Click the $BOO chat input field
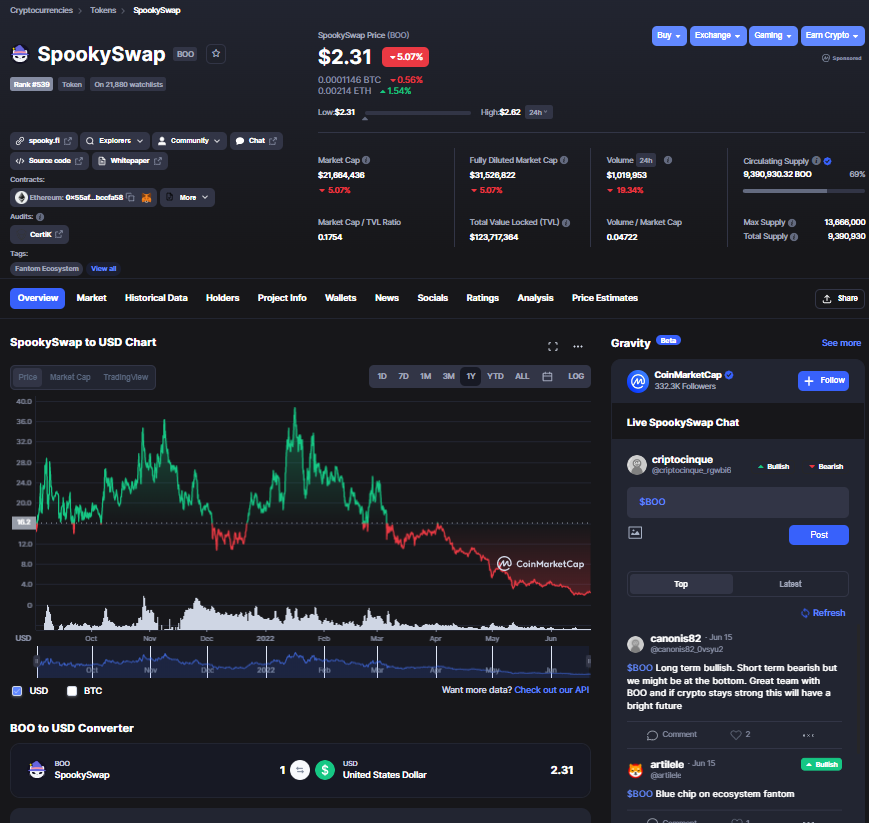Image resolution: width=869 pixels, height=823 pixels. (x=737, y=502)
